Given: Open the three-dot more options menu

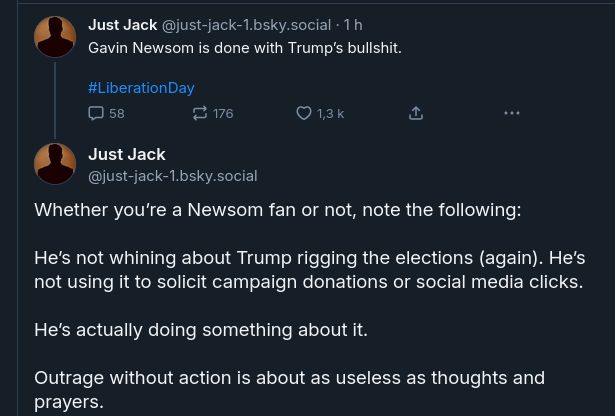Looking at the screenshot, I should tap(512, 113).
